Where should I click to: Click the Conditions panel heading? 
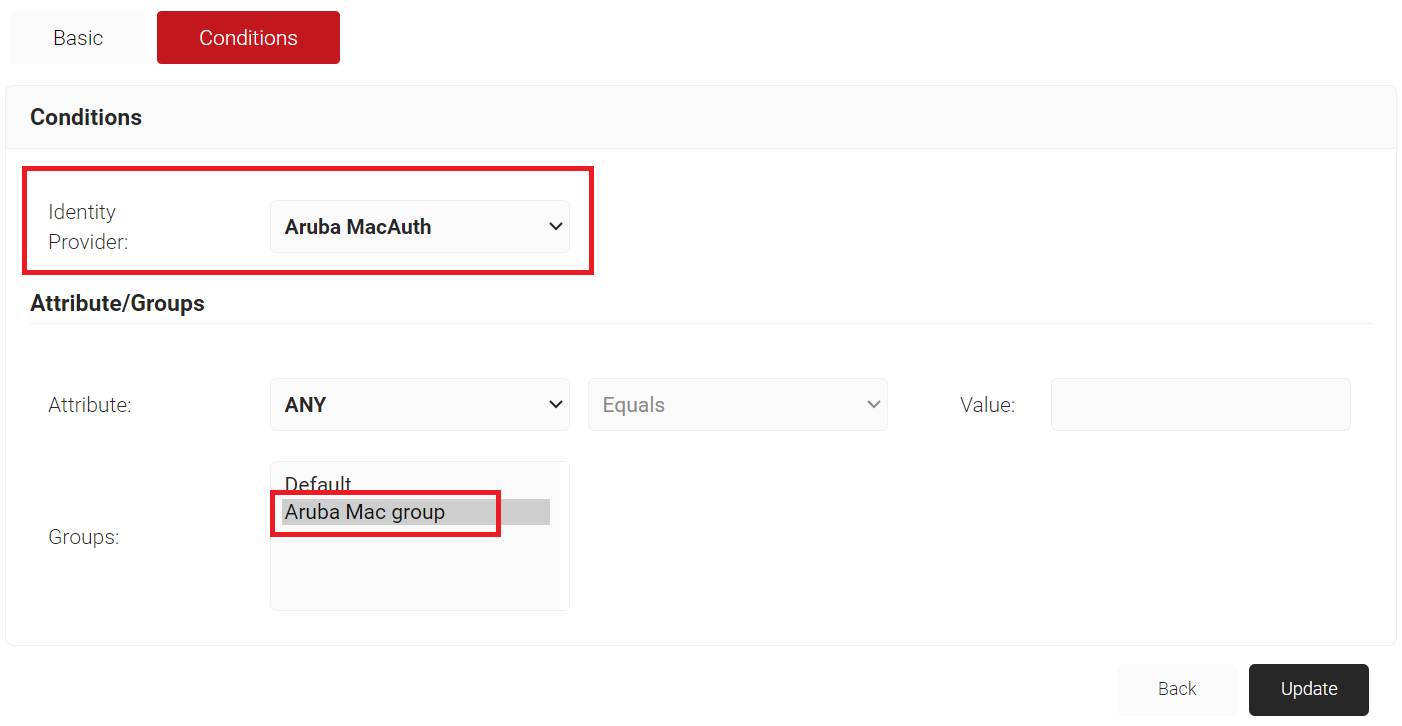point(86,117)
